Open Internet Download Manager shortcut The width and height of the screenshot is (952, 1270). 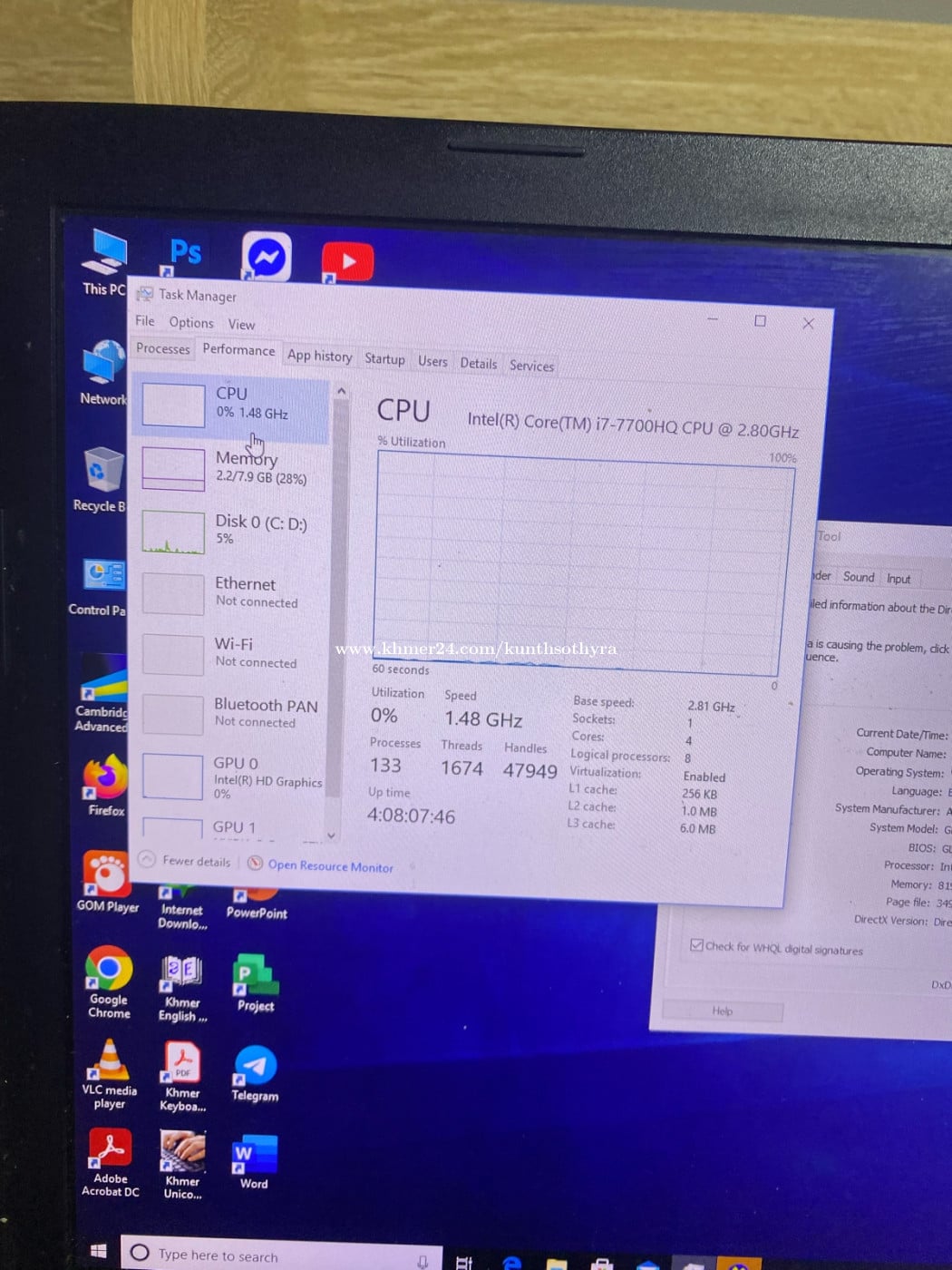[x=182, y=909]
